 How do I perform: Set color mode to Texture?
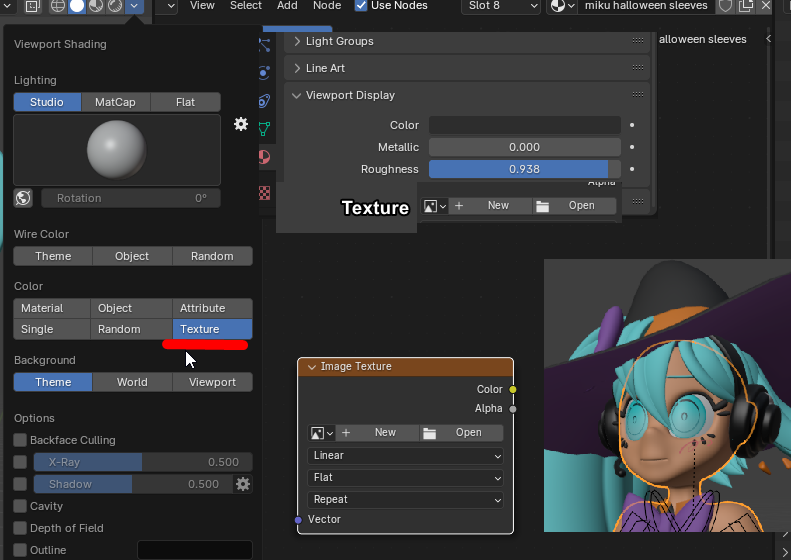click(x=212, y=329)
